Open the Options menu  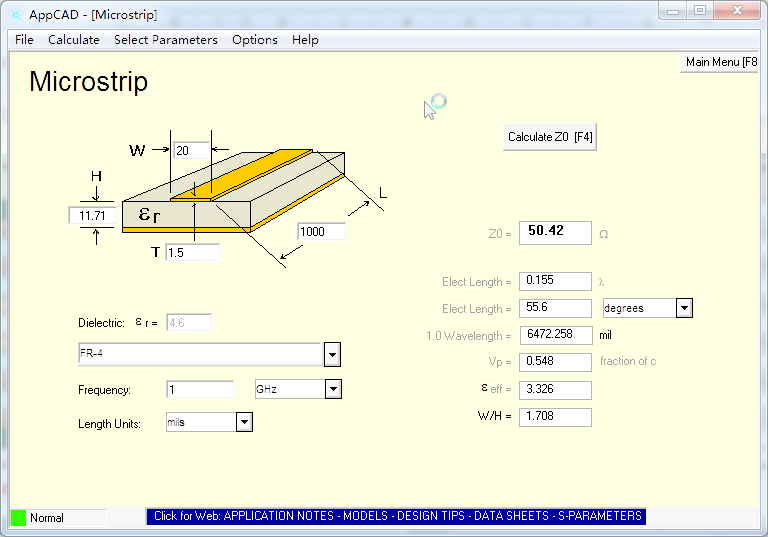[255, 40]
